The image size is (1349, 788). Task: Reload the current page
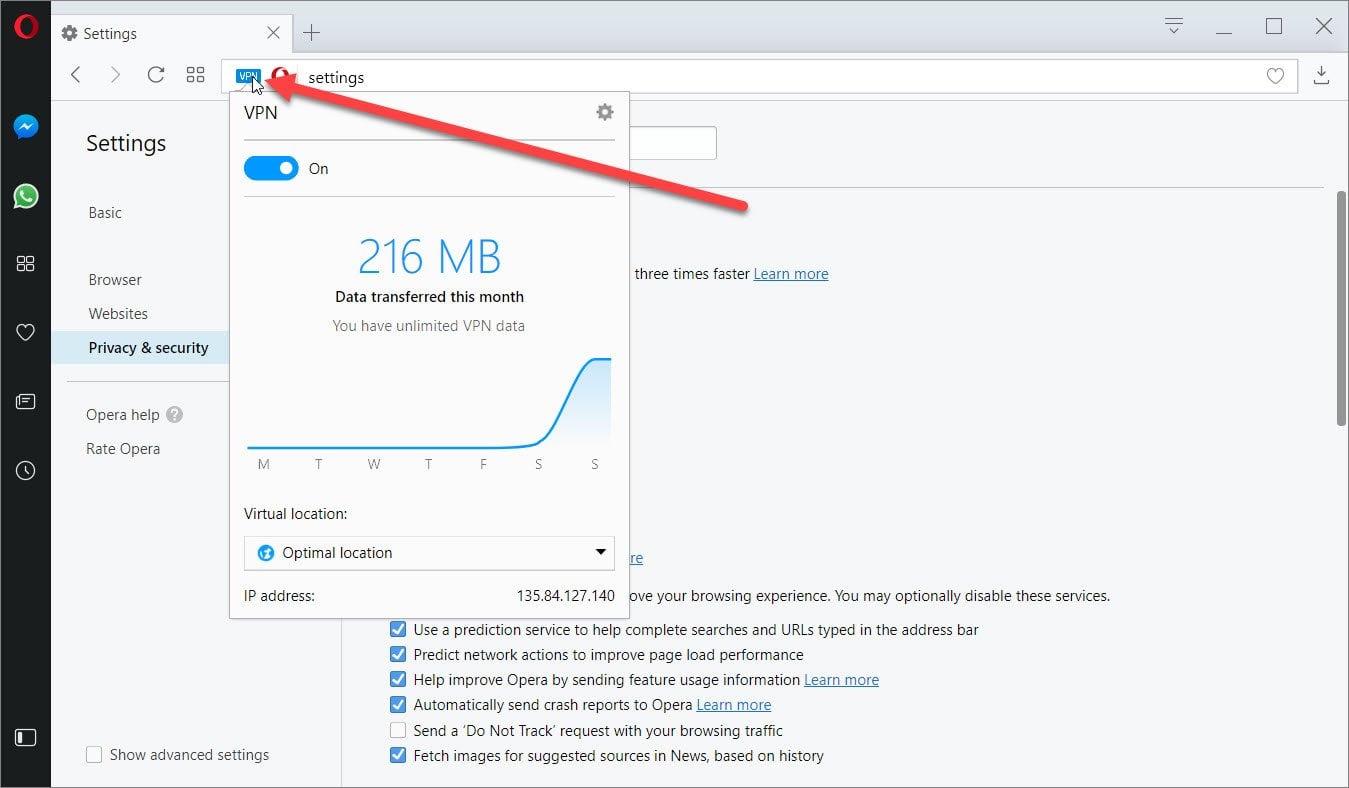pyautogui.click(x=155, y=74)
